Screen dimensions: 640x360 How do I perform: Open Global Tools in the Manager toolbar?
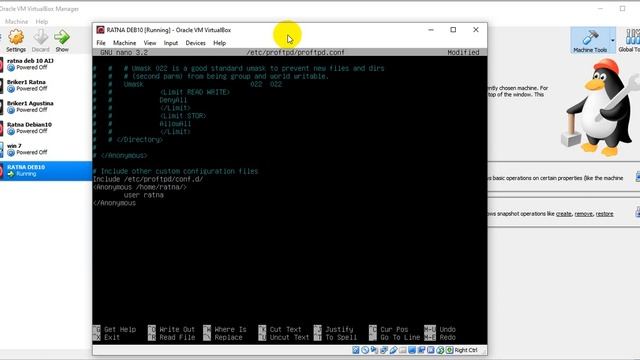coord(629,40)
